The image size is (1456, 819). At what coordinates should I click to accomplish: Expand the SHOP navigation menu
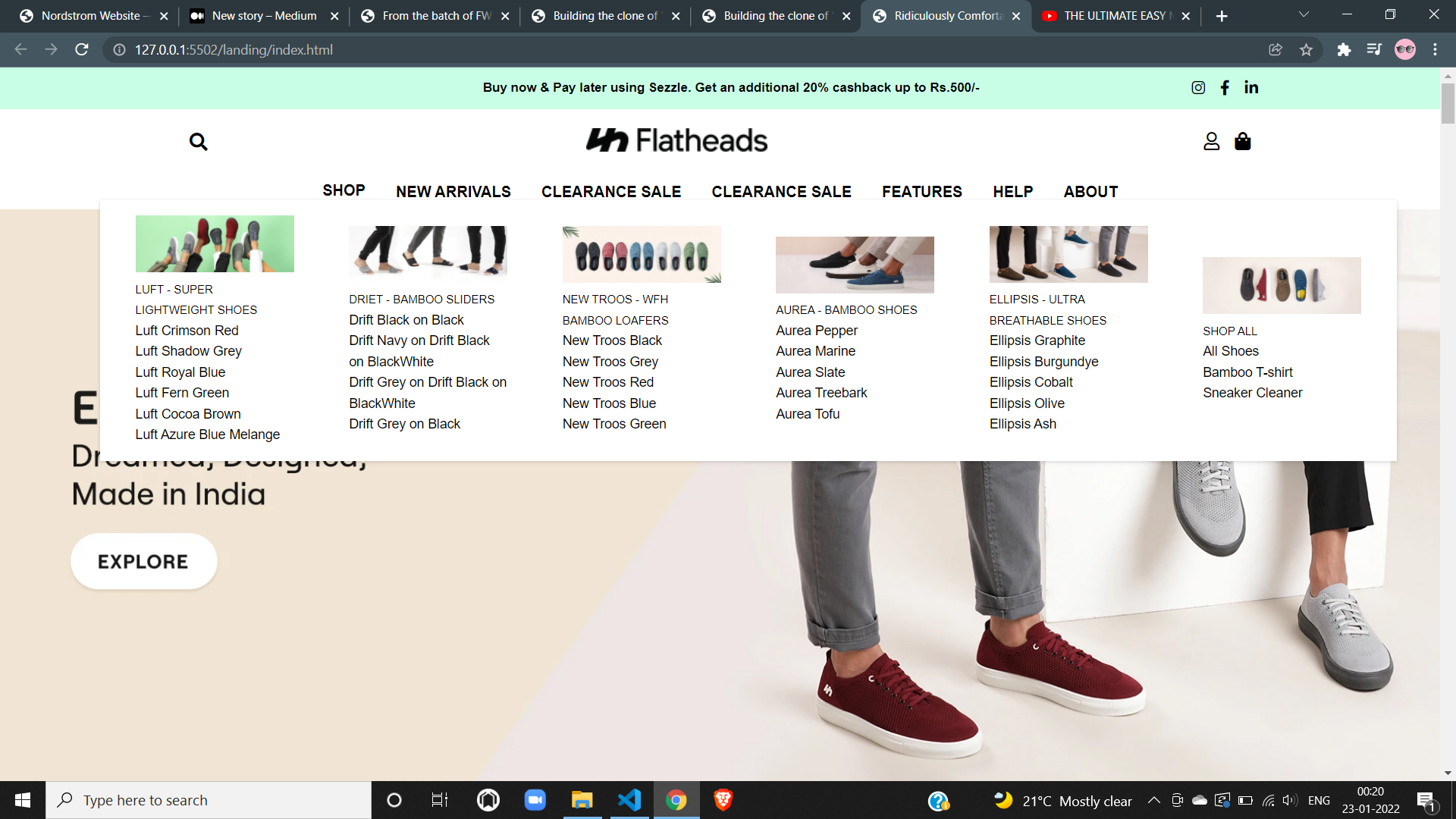[344, 191]
